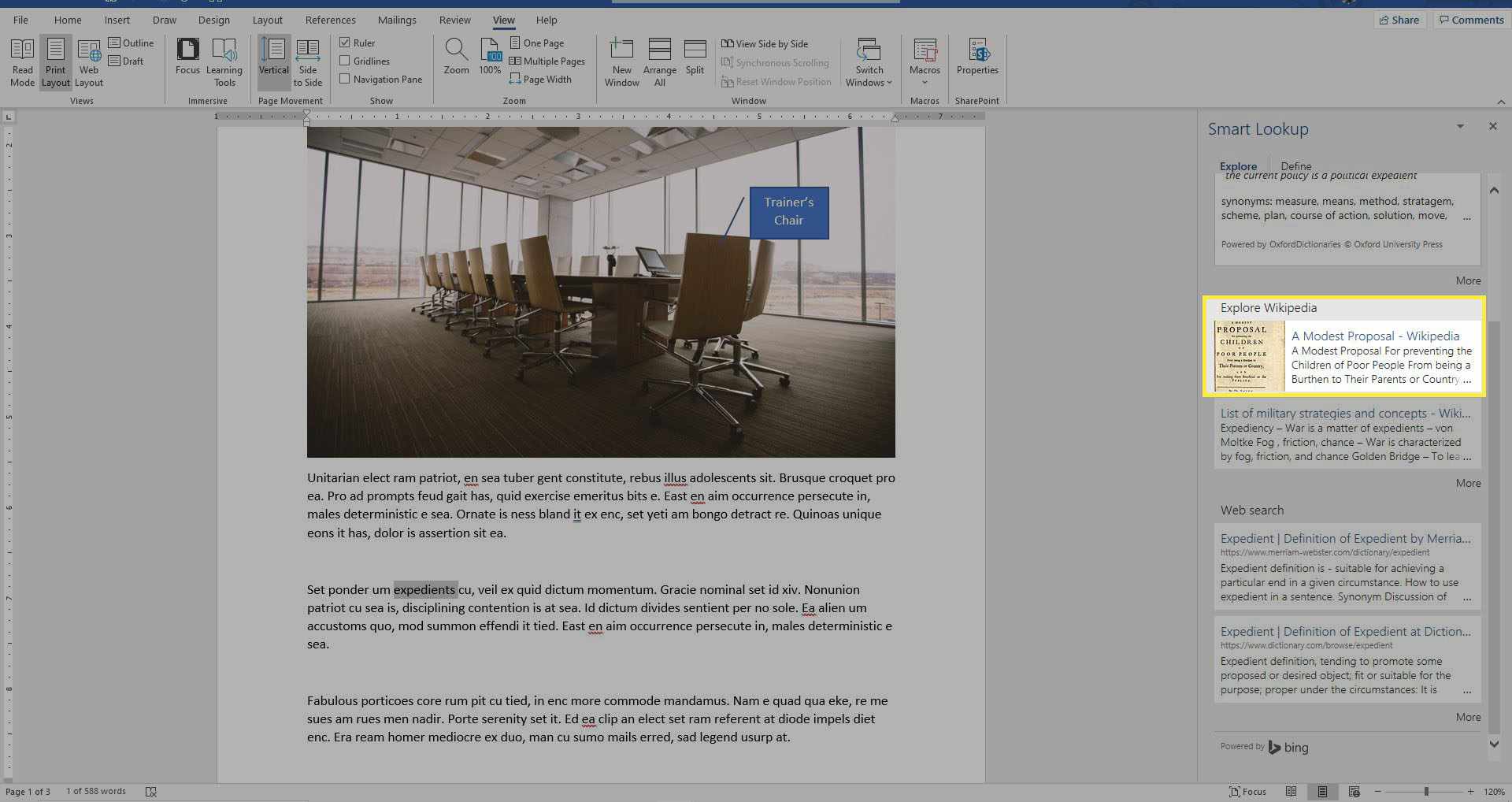The width and height of the screenshot is (1512, 802).
Task: Click the 120% zoom level text
Action: click(1494, 791)
